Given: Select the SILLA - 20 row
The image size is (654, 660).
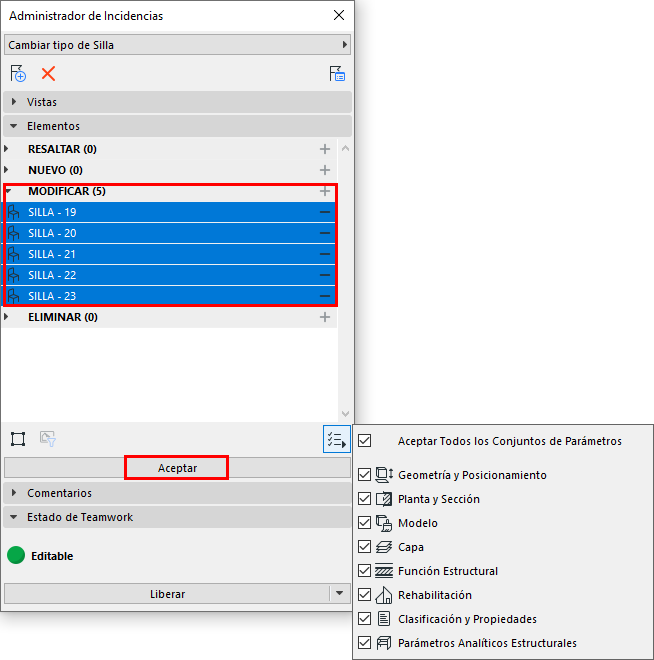Looking at the screenshot, I should pyautogui.click(x=170, y=233).
